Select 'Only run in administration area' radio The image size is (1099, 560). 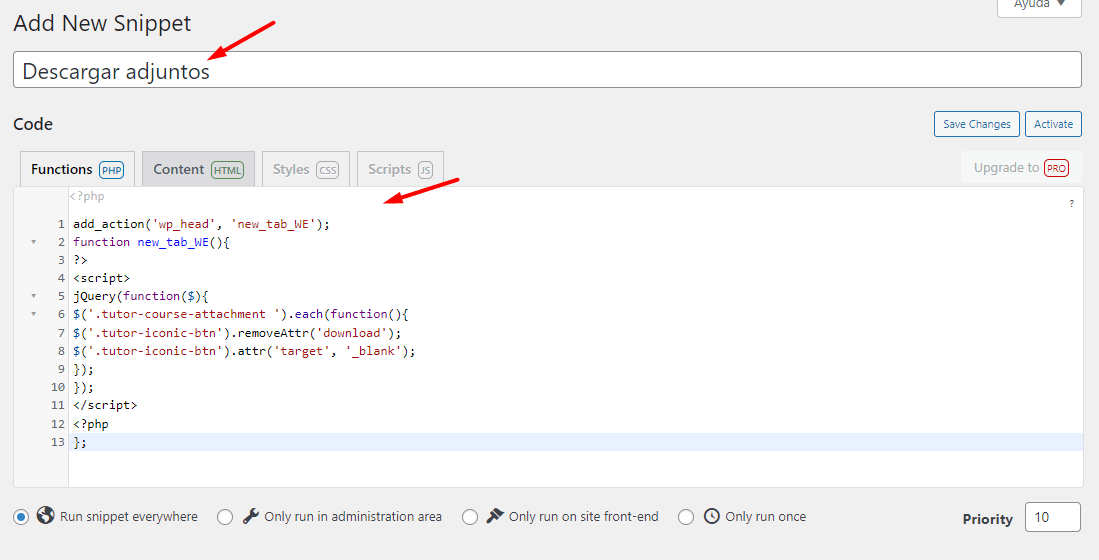click(225, 517)
